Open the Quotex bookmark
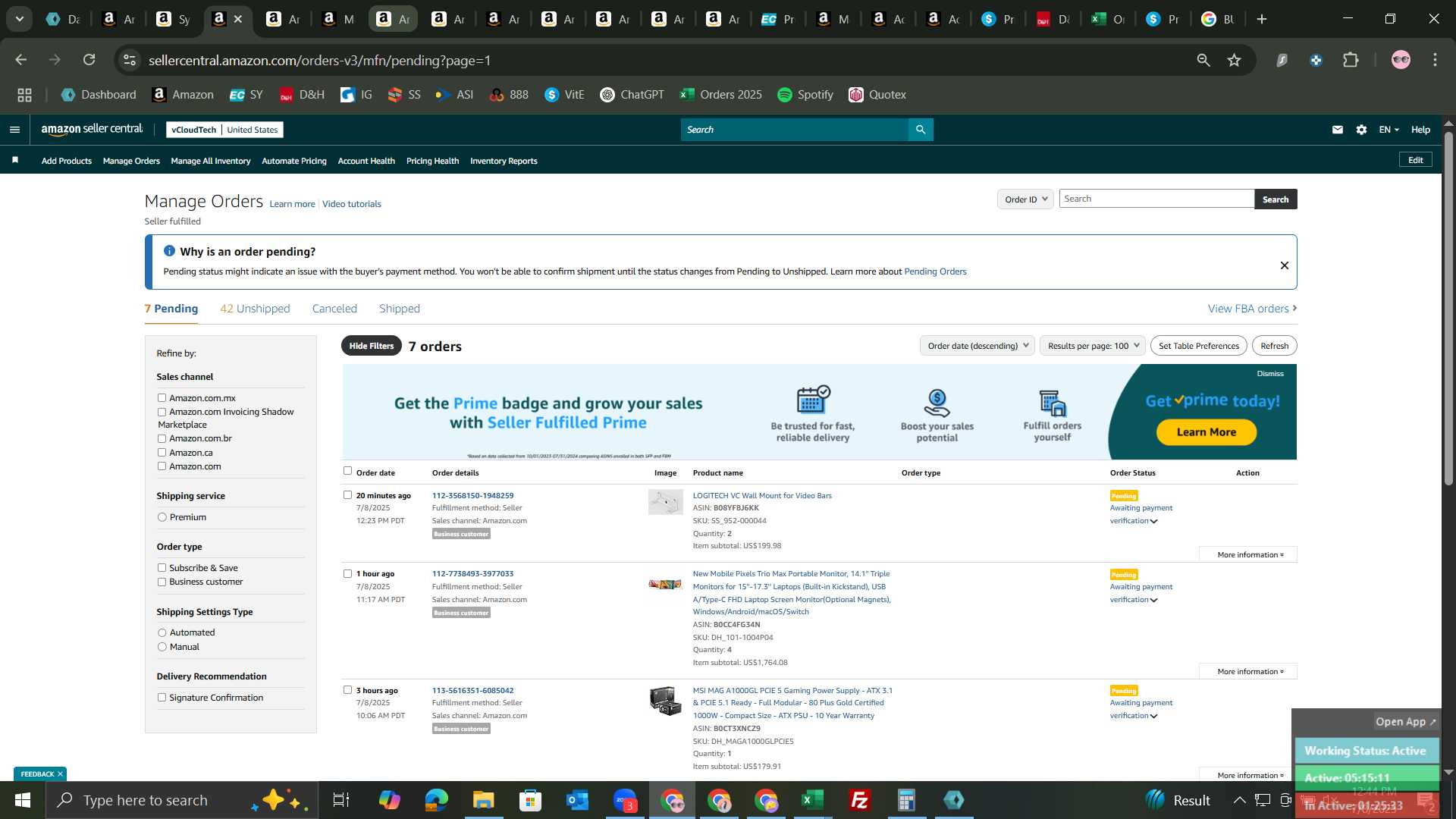Screen dimensions: 1456x819 pos(877,95)
